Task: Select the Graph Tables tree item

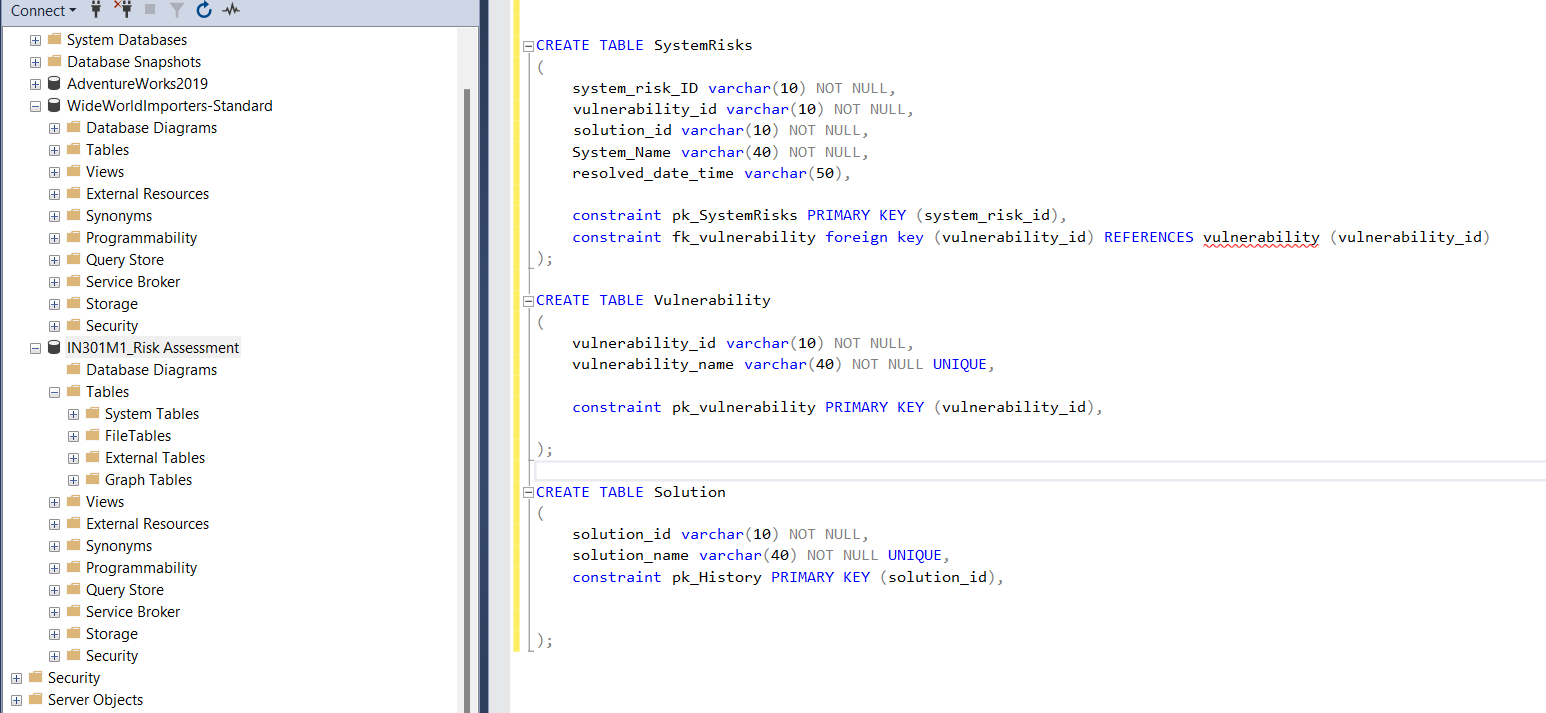Action: (148, 479)
